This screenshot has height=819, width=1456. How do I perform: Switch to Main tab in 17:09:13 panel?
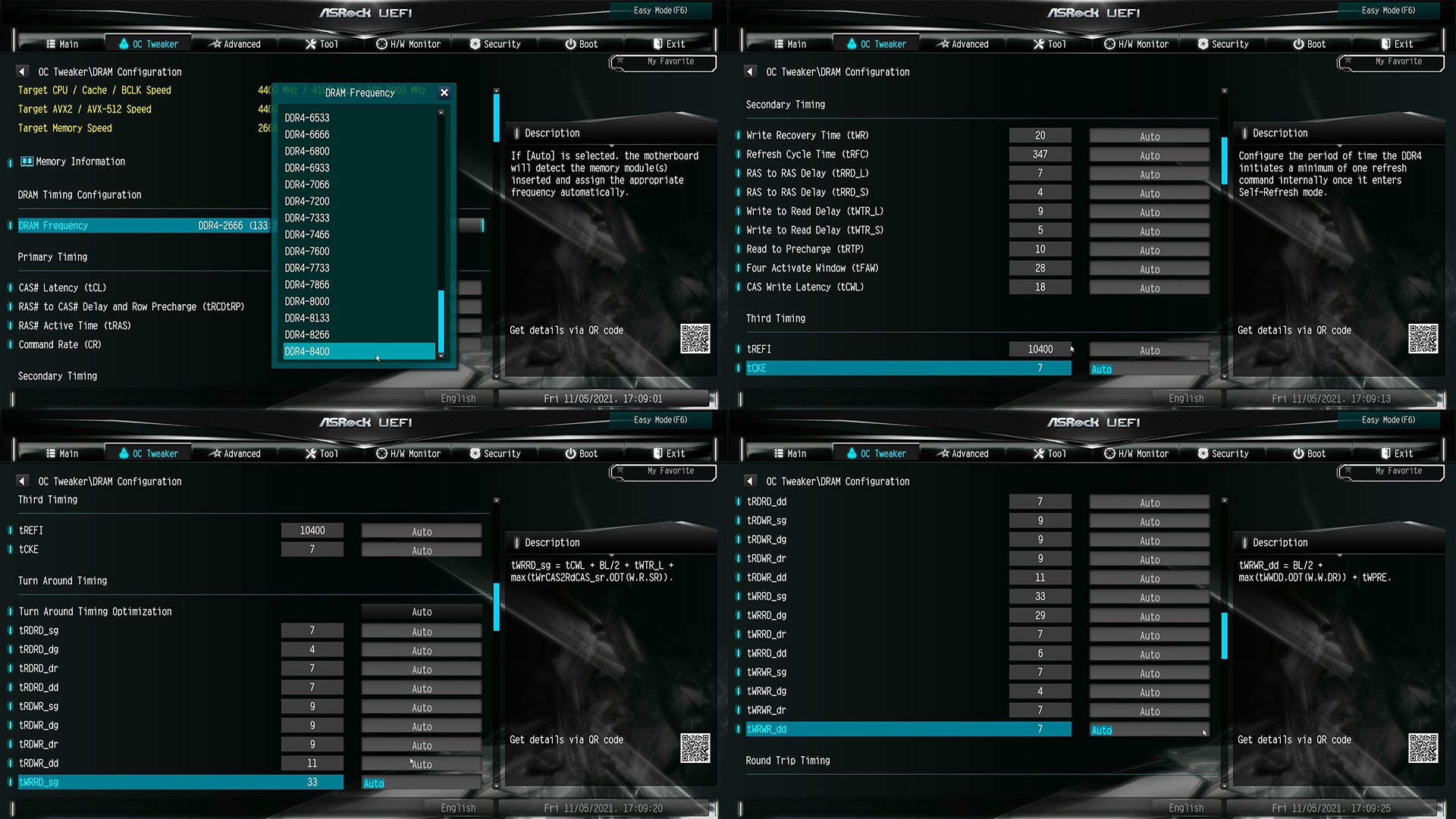tap(789, 44)
